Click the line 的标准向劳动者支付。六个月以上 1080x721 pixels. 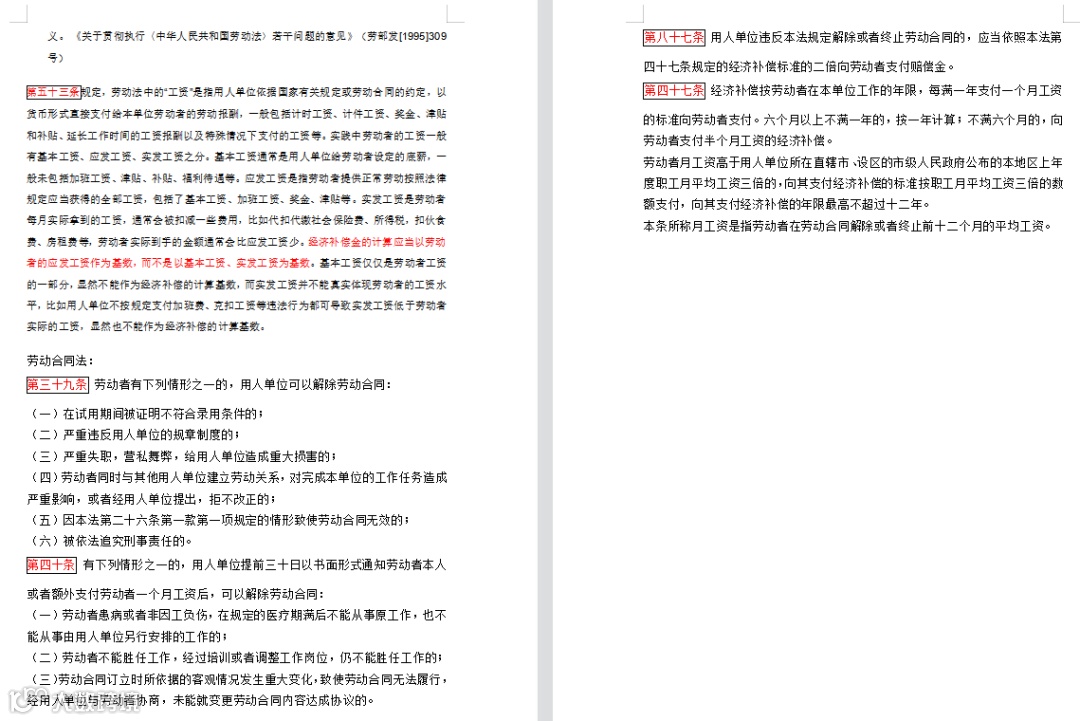point(853,120)
